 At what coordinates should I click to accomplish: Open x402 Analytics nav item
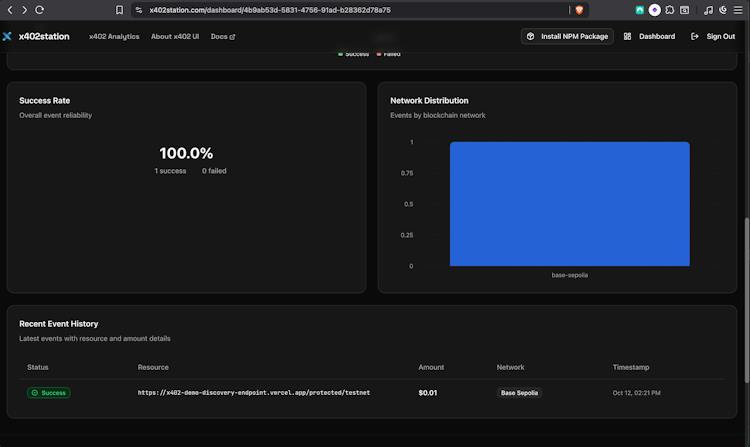114,36
